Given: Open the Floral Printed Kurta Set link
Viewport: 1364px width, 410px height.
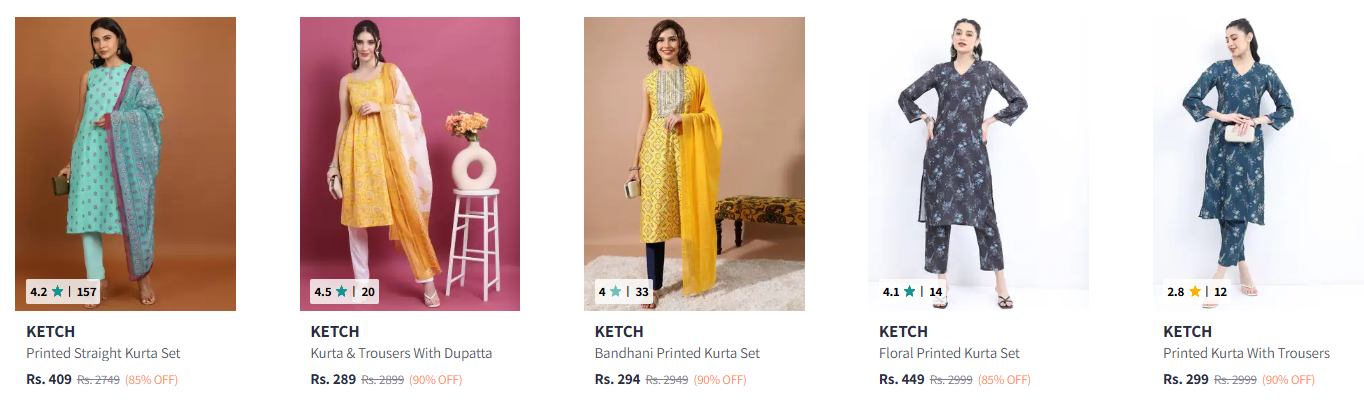Looking at the screenshot, I should [949, 353].
